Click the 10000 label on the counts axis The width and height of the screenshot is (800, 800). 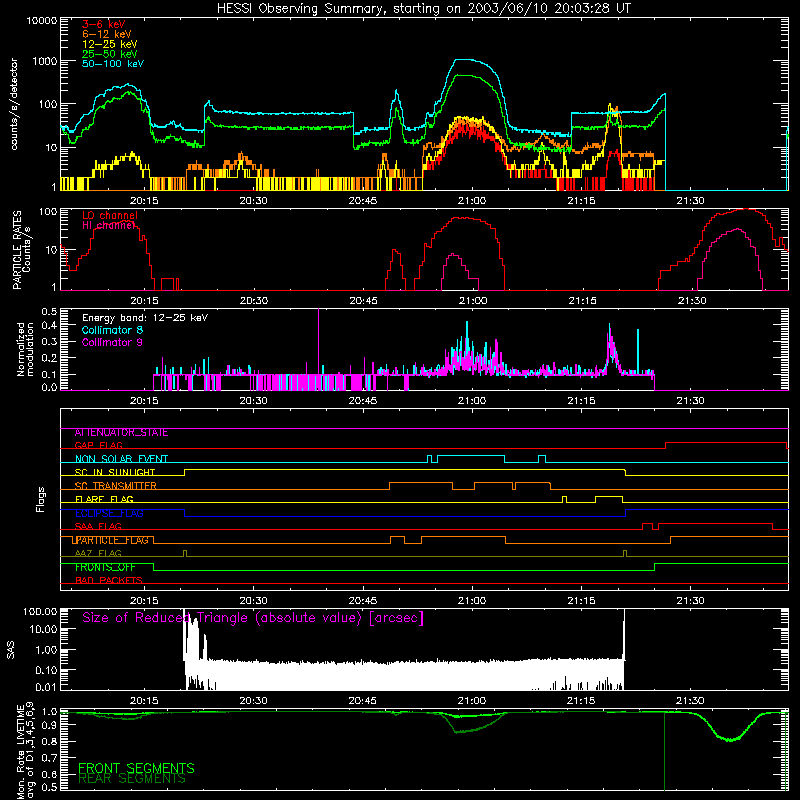pyautogui.click(x=42, y=20)
